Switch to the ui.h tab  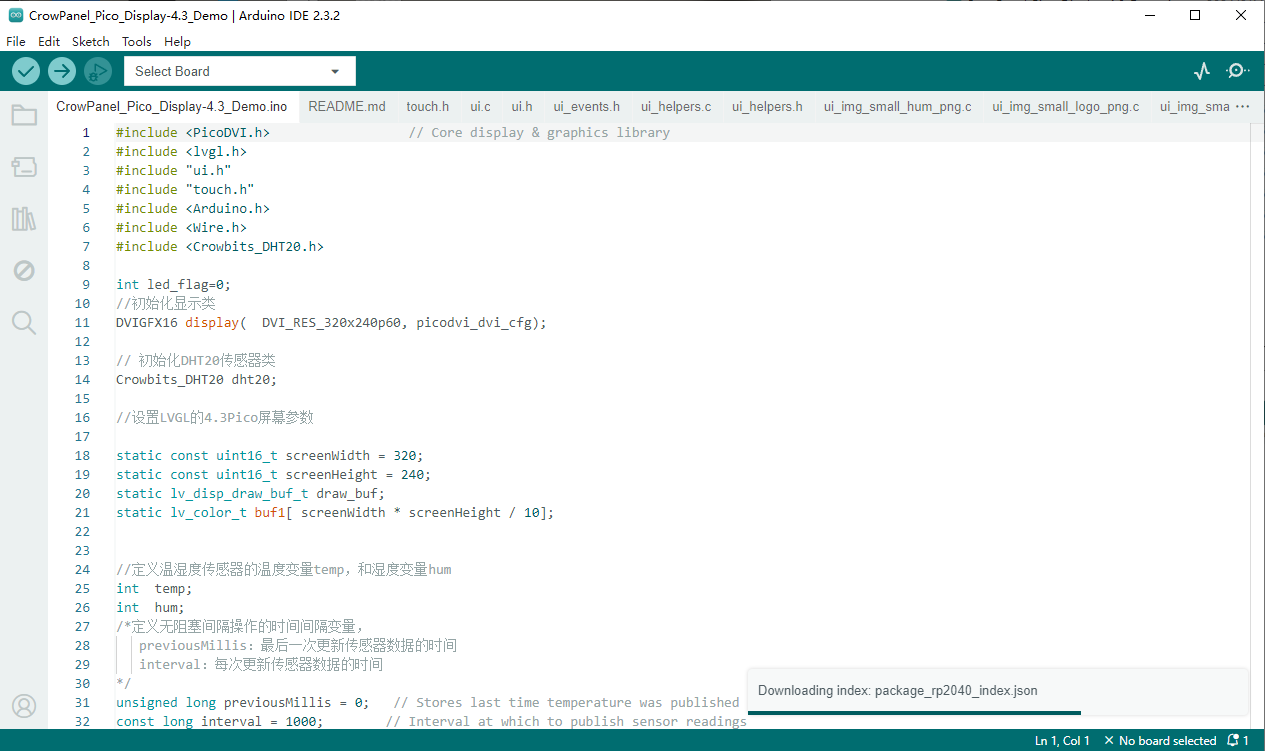coord(522,106)
